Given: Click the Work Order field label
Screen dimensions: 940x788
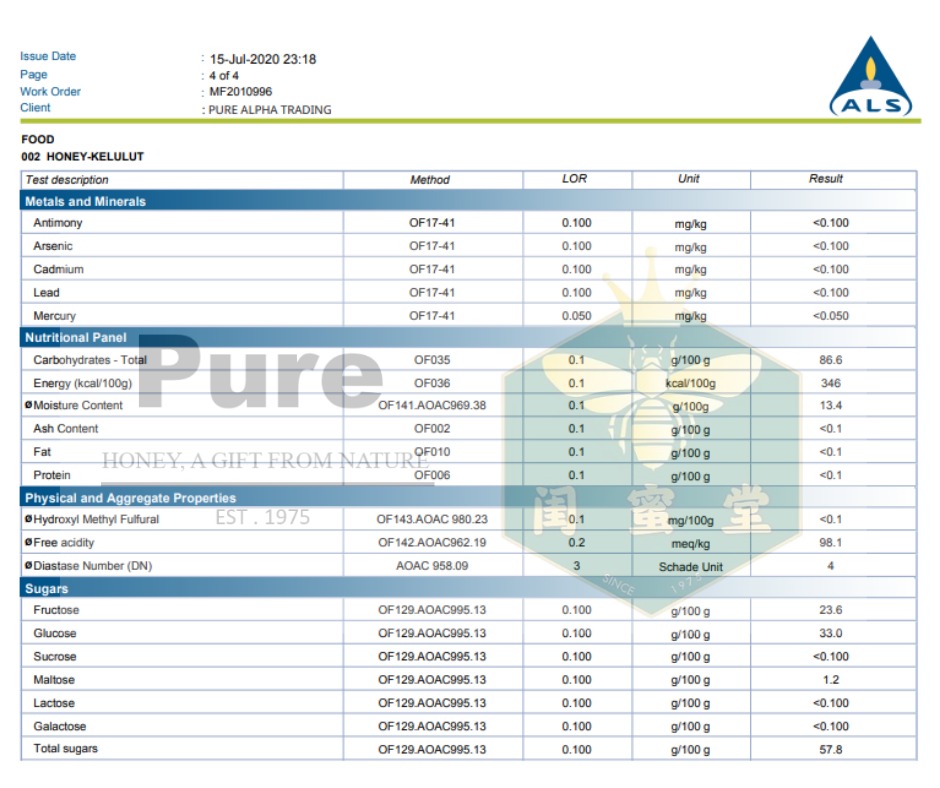Looking at the screenshot, I should 50,92.
